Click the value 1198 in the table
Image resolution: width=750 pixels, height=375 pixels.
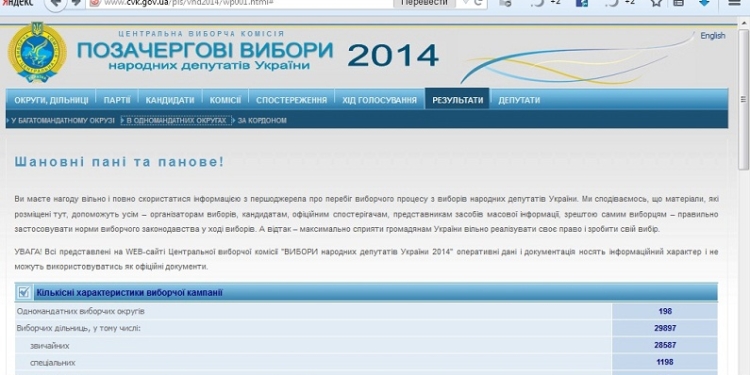(x=665, y=362)
